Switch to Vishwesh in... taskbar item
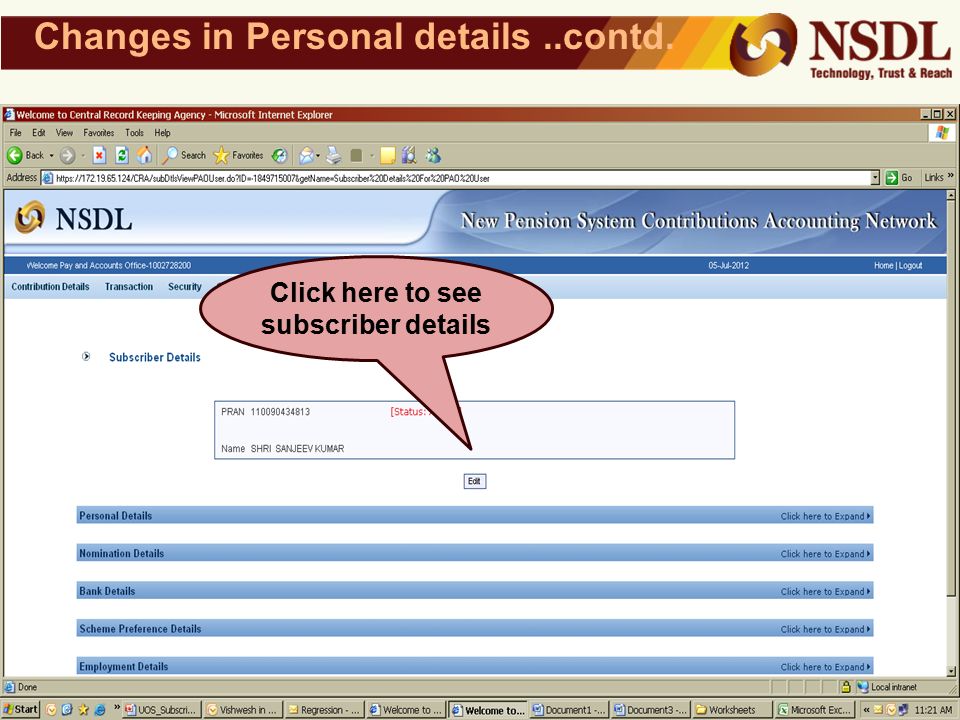 tap(242, 710)
